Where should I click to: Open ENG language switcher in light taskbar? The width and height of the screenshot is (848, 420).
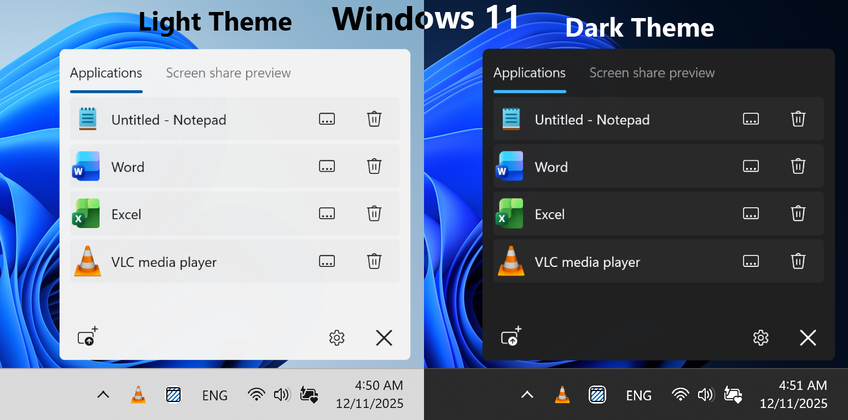pos(215,396)
